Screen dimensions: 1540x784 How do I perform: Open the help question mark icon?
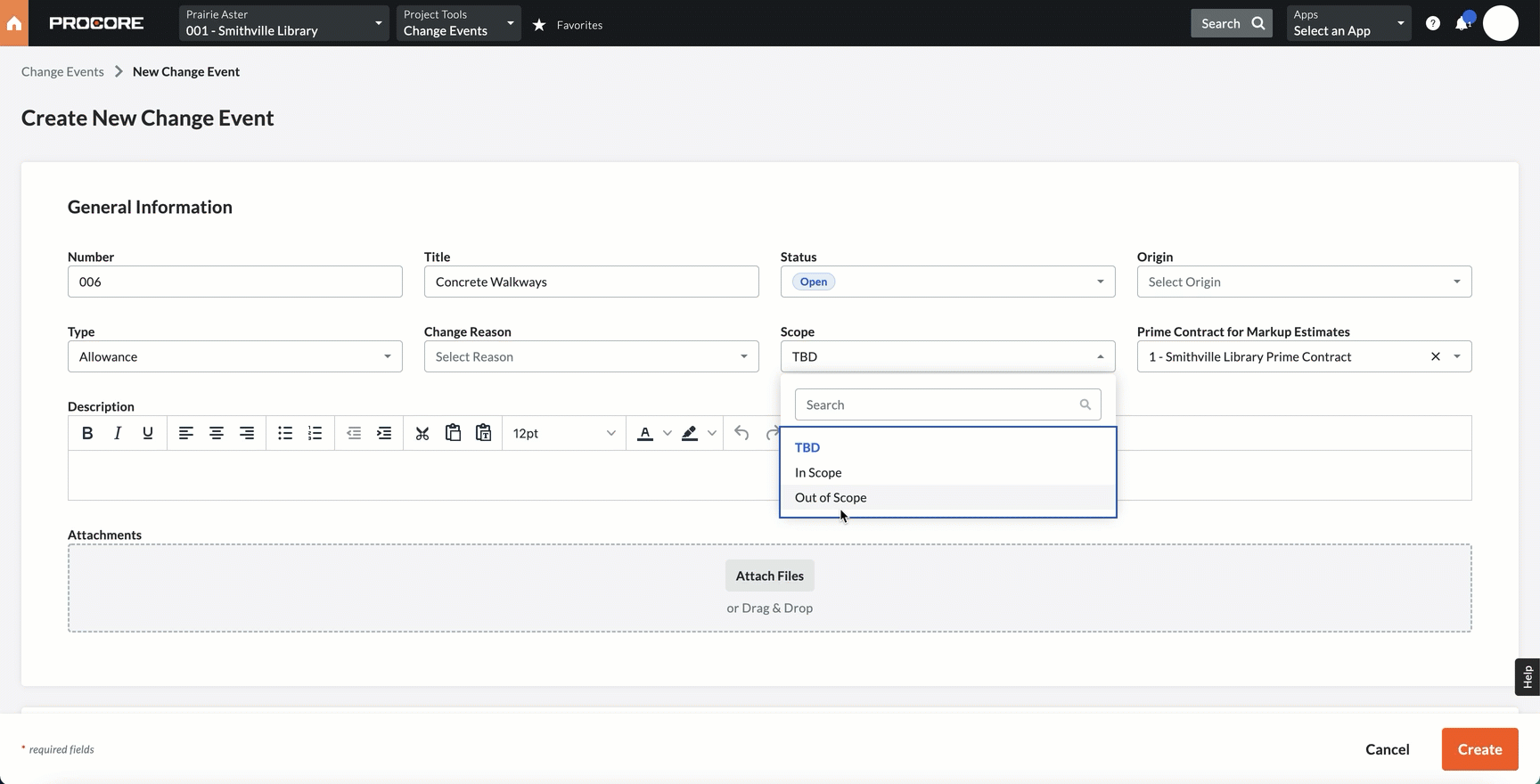pos(1433,23)
